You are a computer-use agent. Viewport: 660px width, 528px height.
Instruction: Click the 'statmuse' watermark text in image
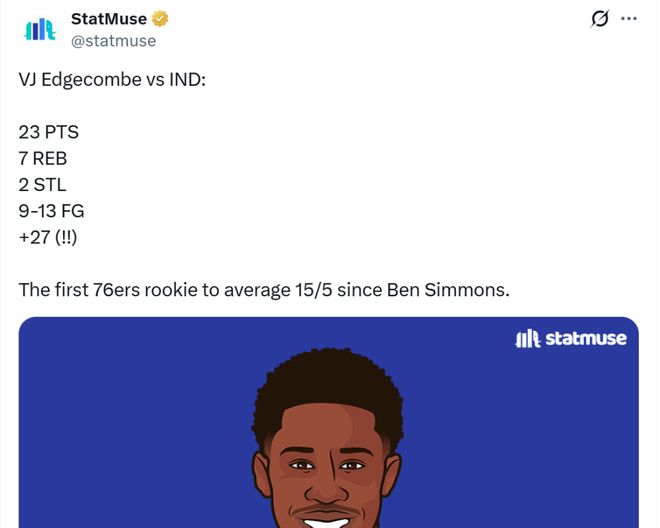click(586, 339)
